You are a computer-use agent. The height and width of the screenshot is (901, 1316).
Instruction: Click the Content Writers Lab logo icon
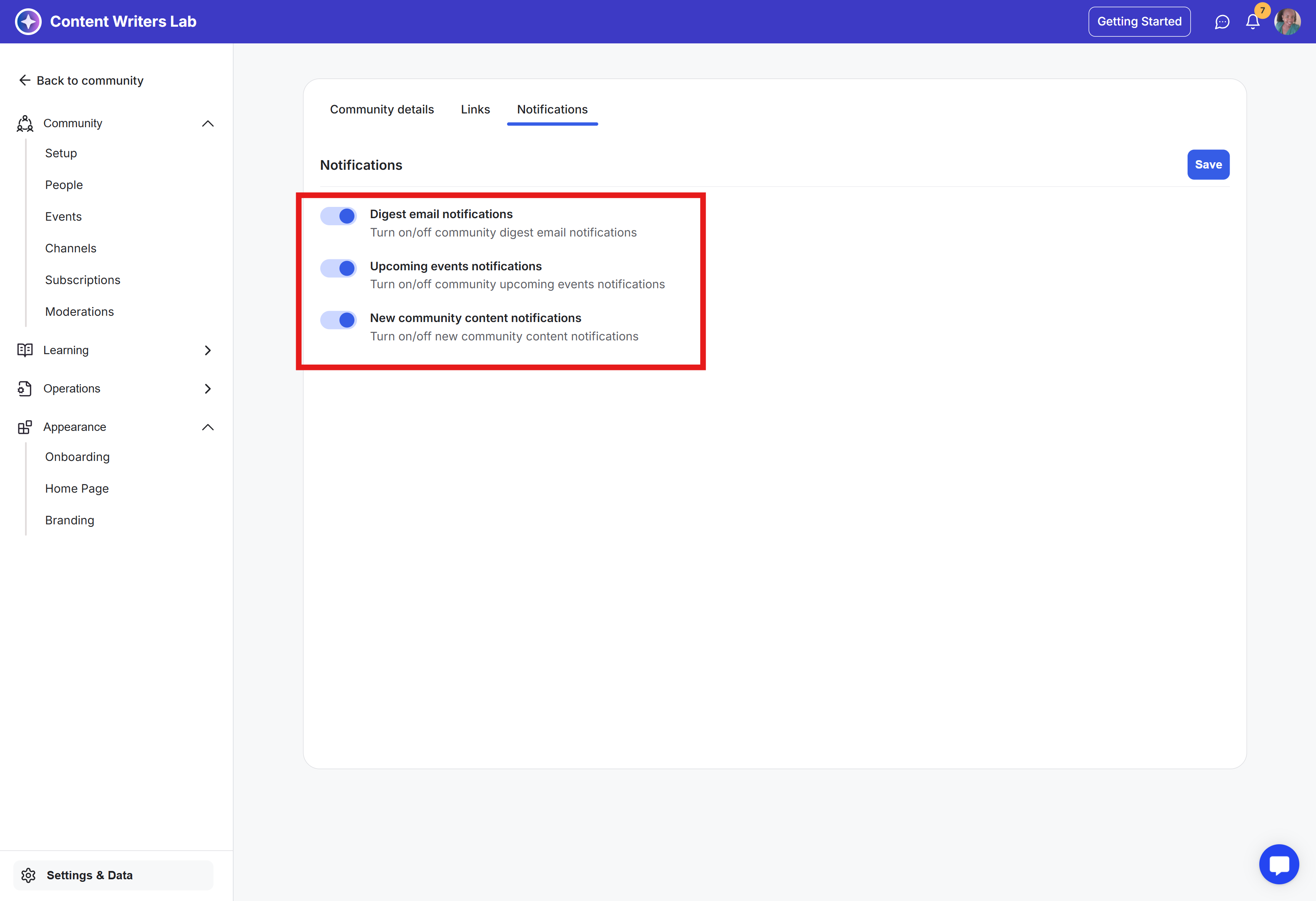point(28,22)
